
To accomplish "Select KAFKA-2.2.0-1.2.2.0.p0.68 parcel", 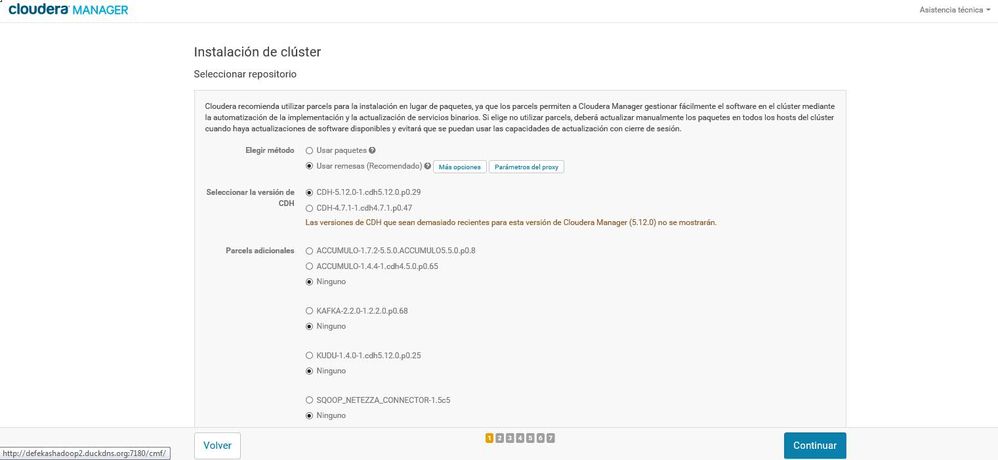I will point(310,311).
